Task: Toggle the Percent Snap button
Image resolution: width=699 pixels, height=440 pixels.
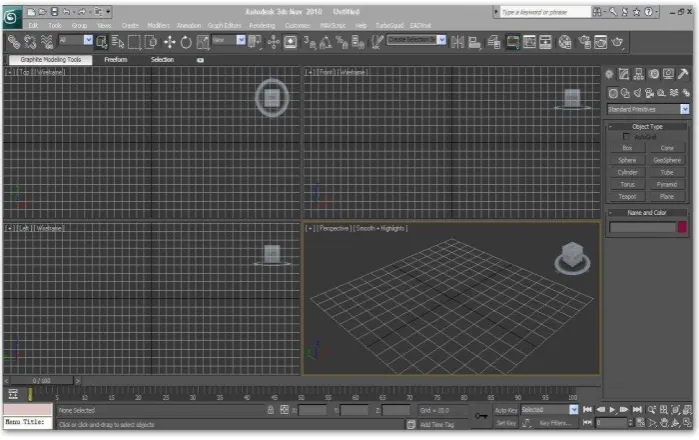Action: click(x=342, y=42)
